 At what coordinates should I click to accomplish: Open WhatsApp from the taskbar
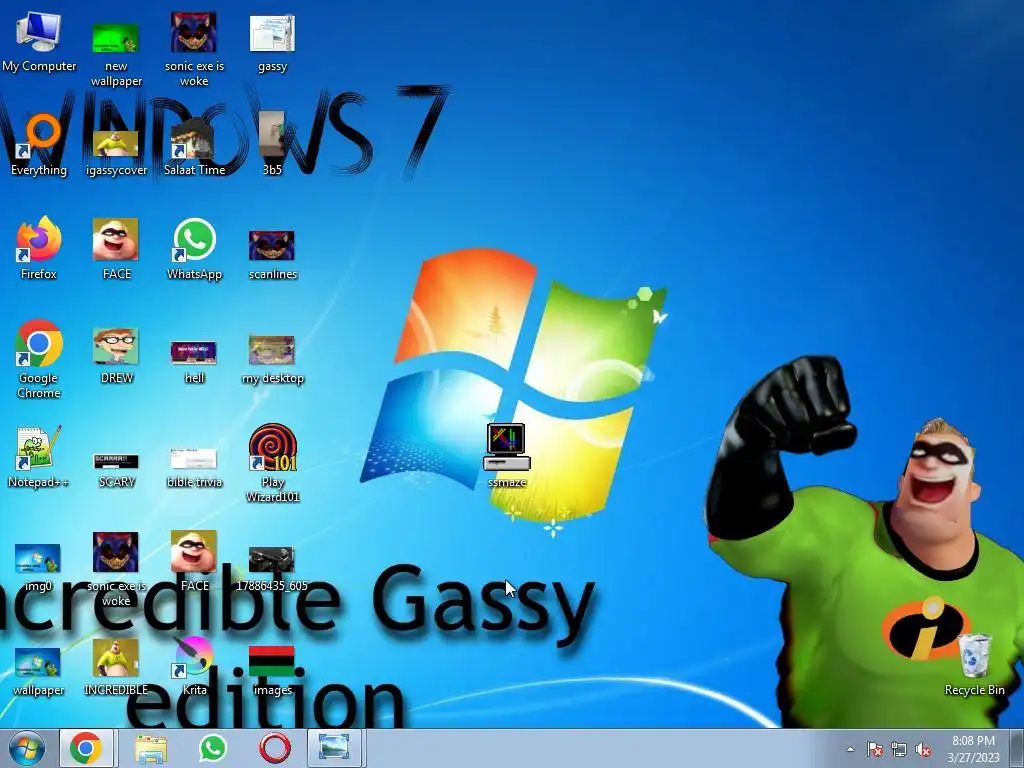213,748
